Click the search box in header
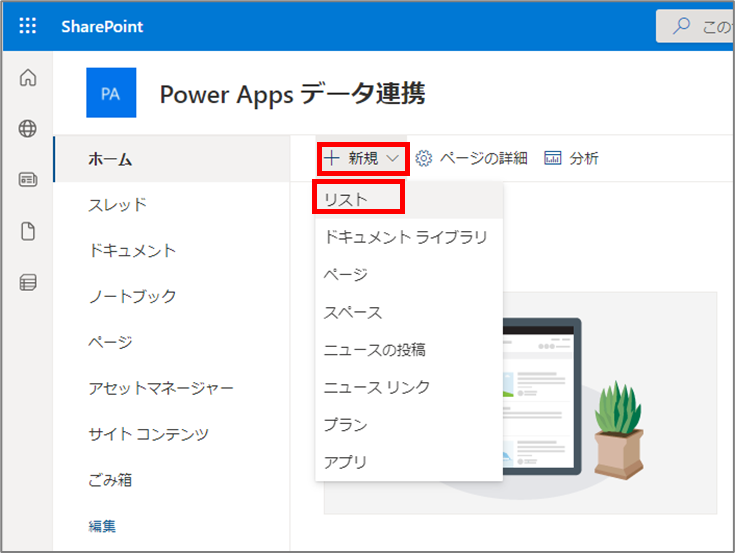 tap(695, 26)
